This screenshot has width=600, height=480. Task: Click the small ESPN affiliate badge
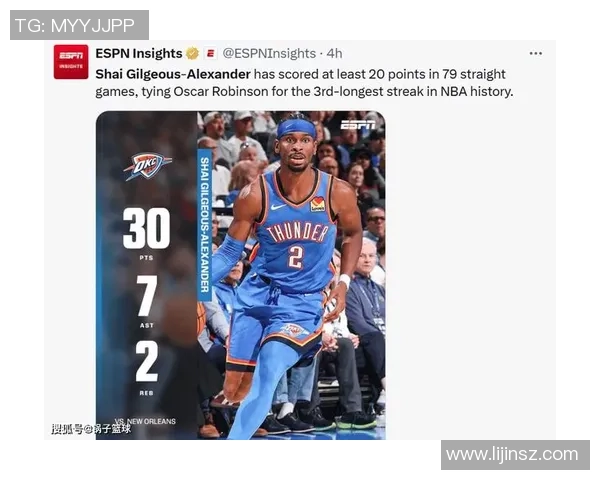(x=210, y=53)
